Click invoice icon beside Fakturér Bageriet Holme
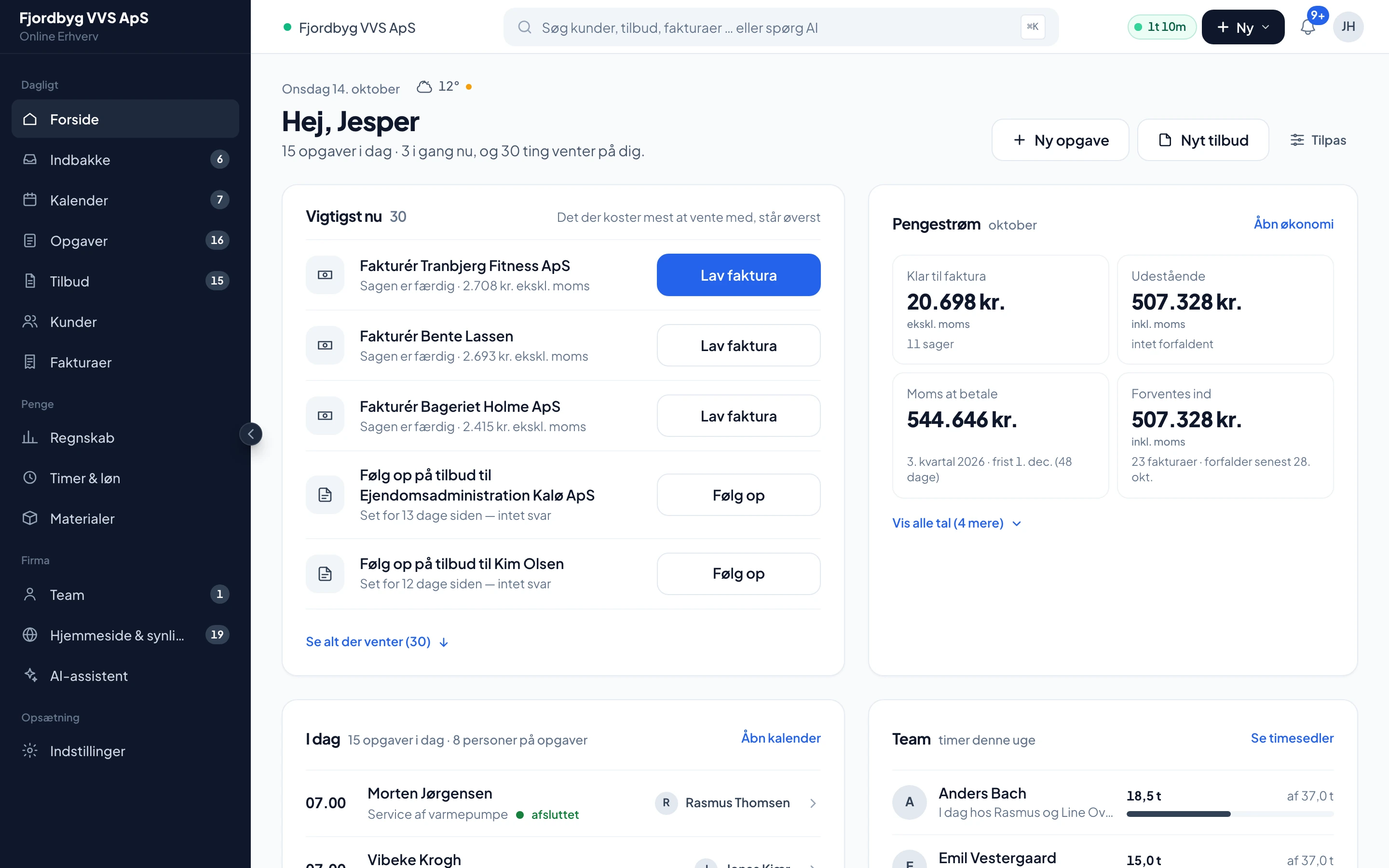This screenshot has width=1389, height=868. (325, 416)
